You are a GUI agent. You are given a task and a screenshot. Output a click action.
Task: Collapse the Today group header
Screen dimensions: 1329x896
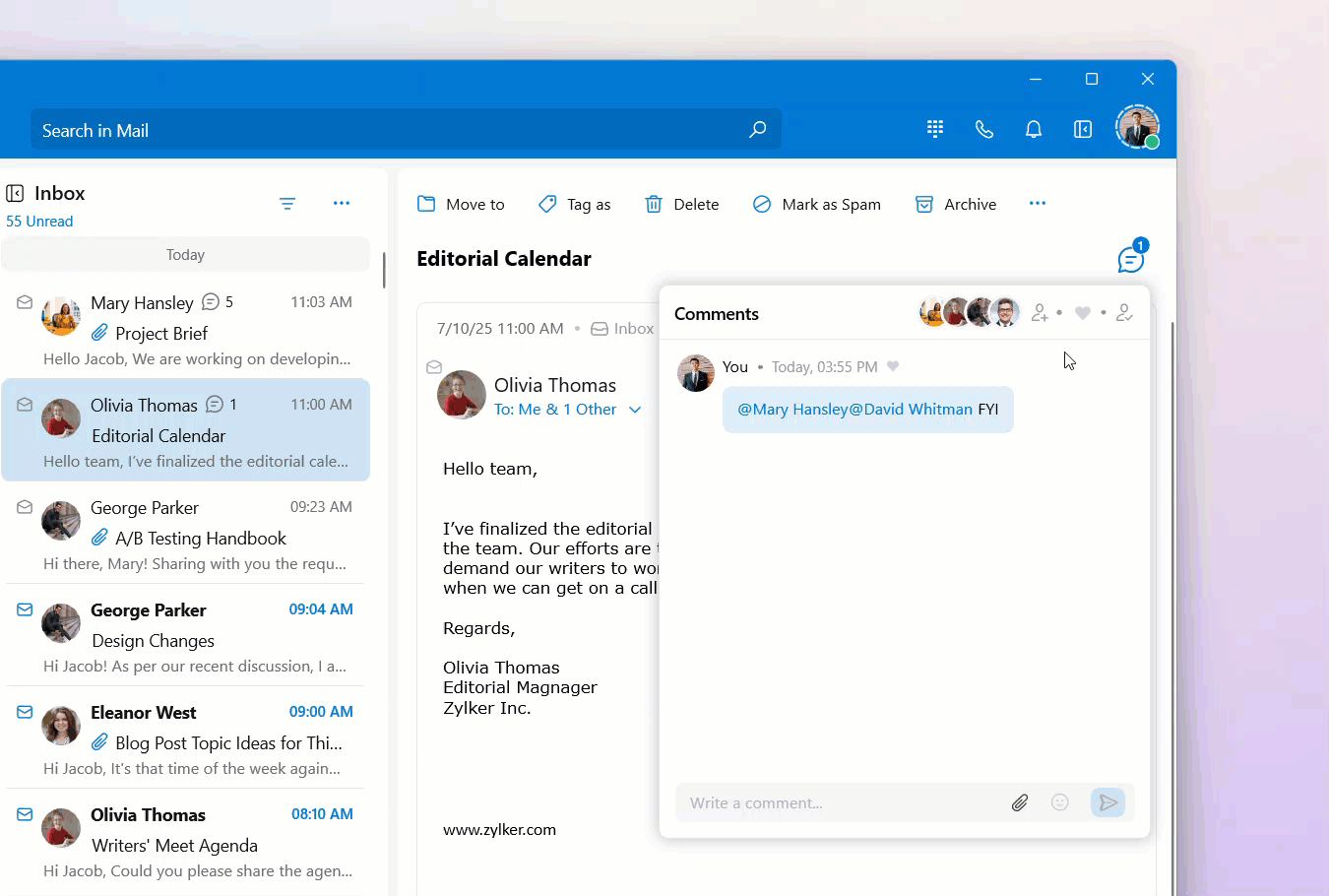click(185, 255)
